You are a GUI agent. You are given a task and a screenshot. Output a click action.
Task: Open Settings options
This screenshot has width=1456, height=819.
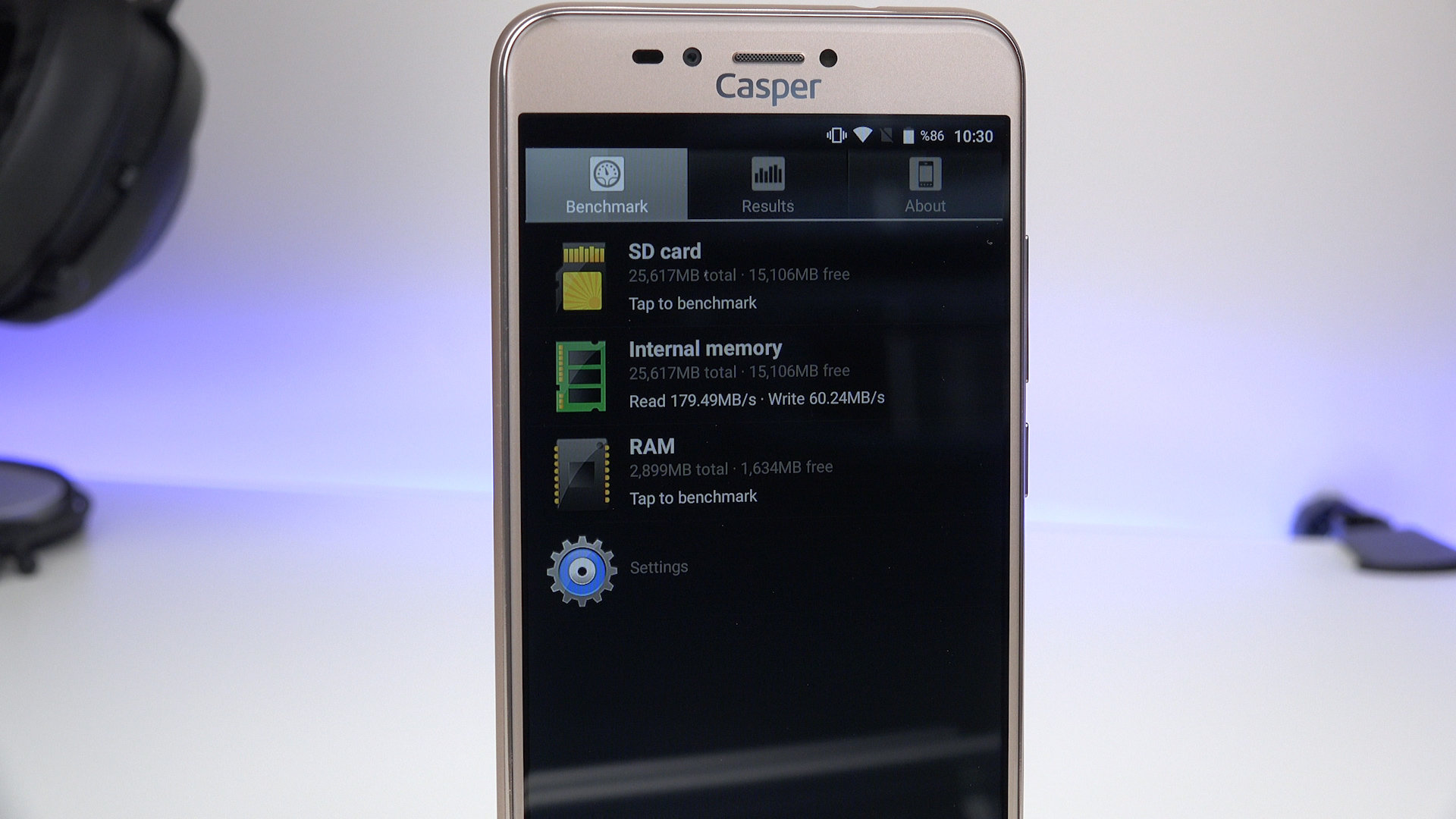click(x=660, y=566)
